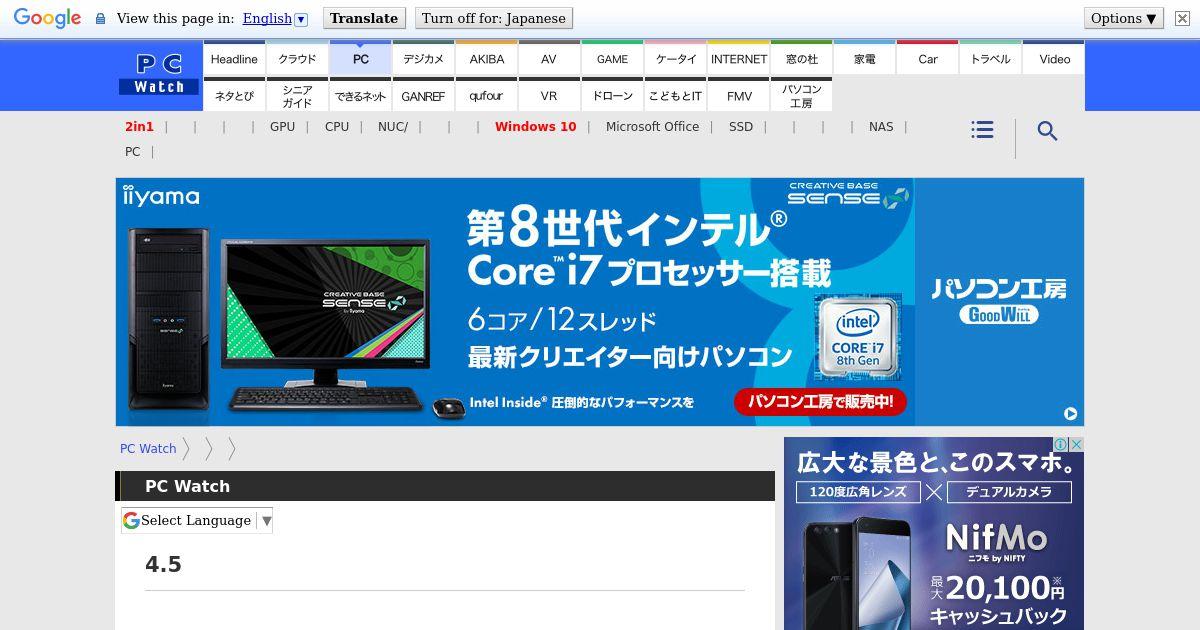This screenshot has height=630, width=1200.
Task: Open the できるネット tab
Action: point(360,95)
